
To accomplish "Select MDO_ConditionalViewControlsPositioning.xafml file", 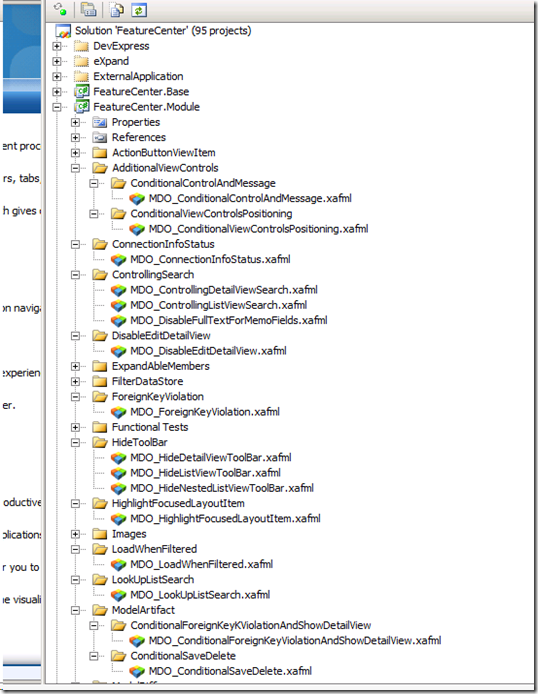I will tap(258, 229).
